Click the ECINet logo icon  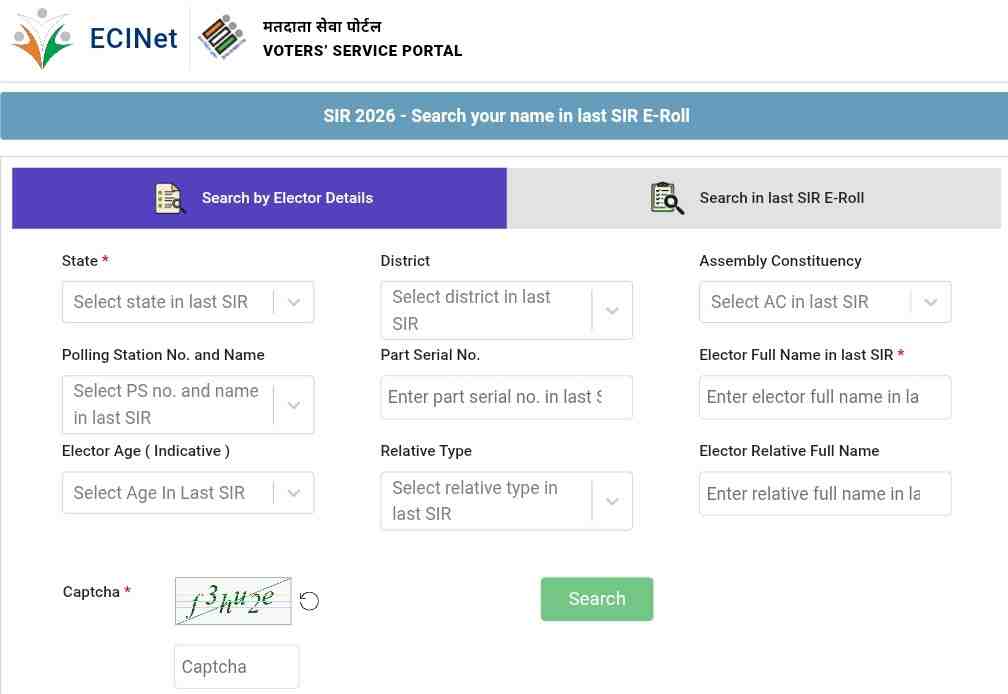(43, 39)
